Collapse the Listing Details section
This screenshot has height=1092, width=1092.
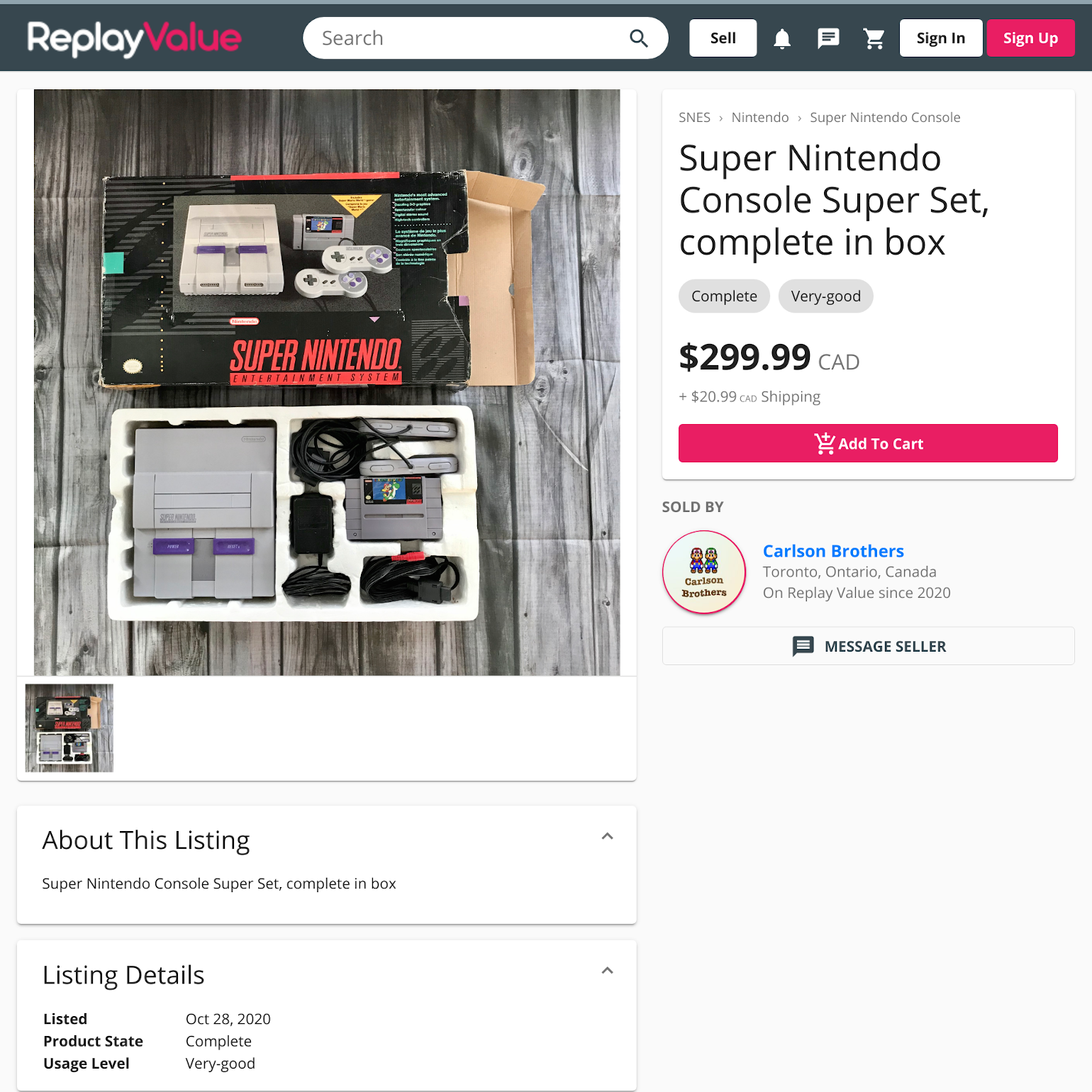pos(607,971)
